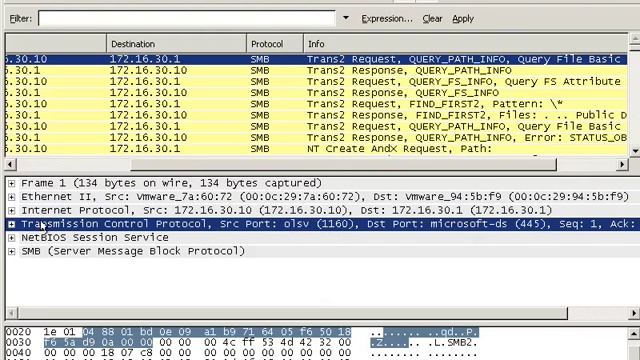Select the FIND_FIRST2 Pattern request packet

tap(316, 104)
